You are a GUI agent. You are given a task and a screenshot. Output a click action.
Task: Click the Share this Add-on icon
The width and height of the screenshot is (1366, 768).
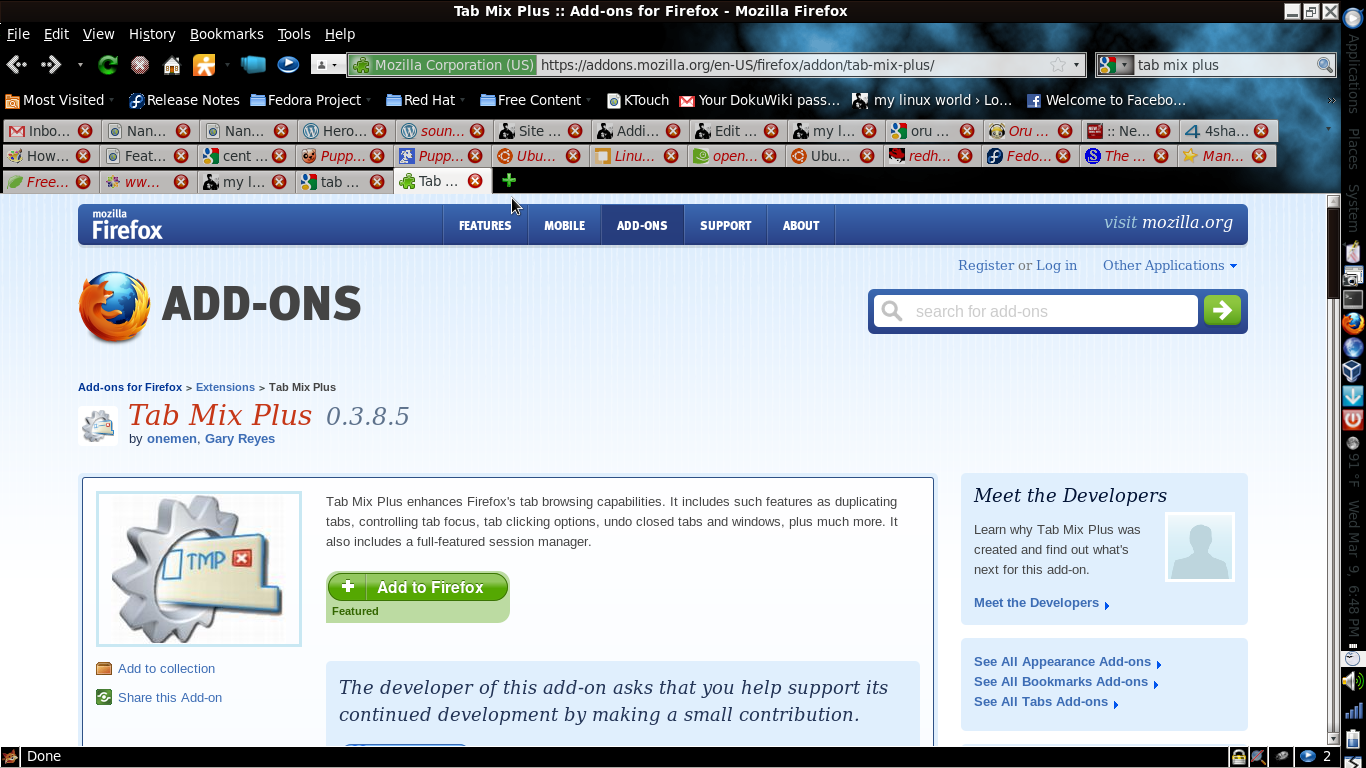pyautogui.click(x=103, y=697)
